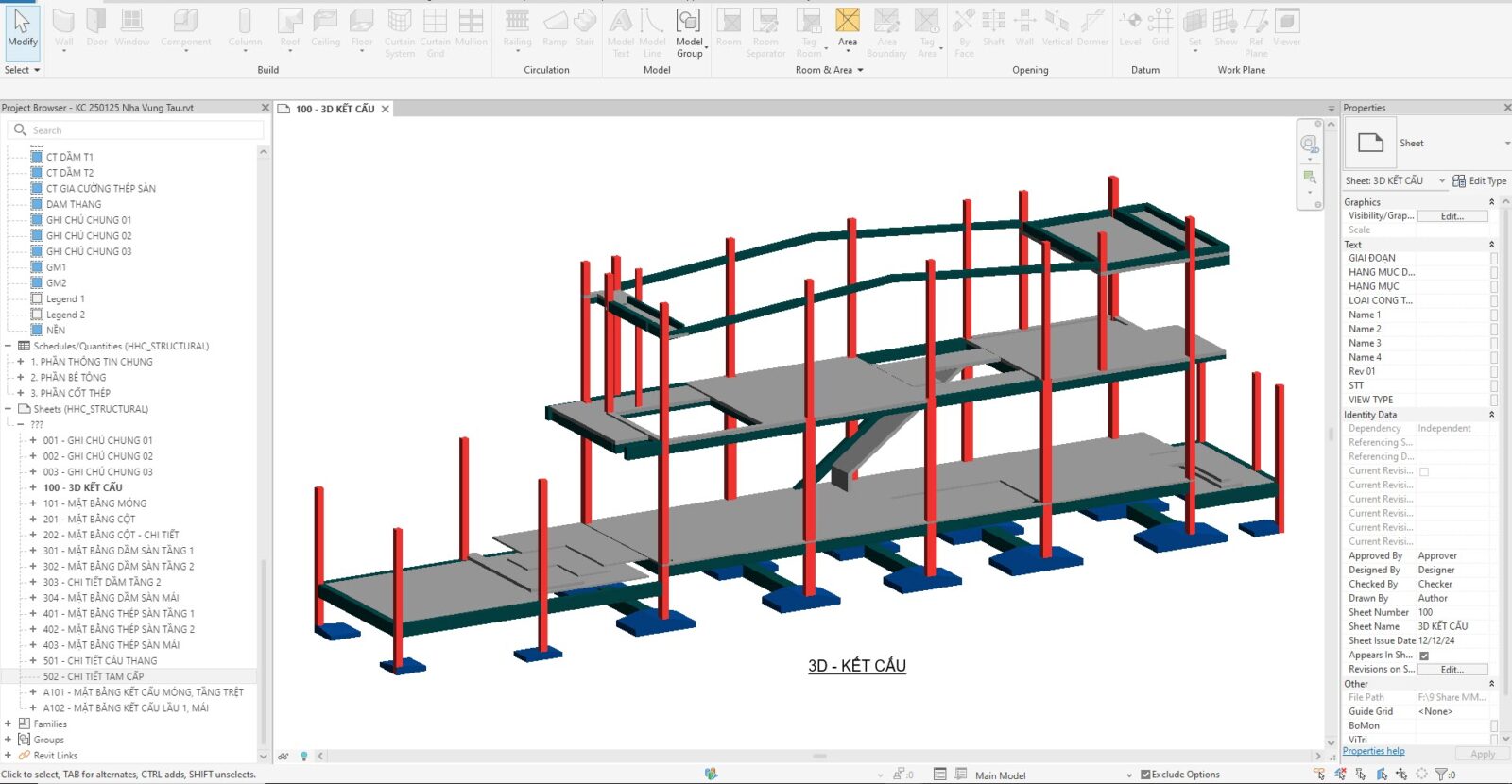The height and width of the screenshot is (784, 1512).
Task: Select the GHI CHÚ CHUNG 01 legend item
Action: click(89, 220)
